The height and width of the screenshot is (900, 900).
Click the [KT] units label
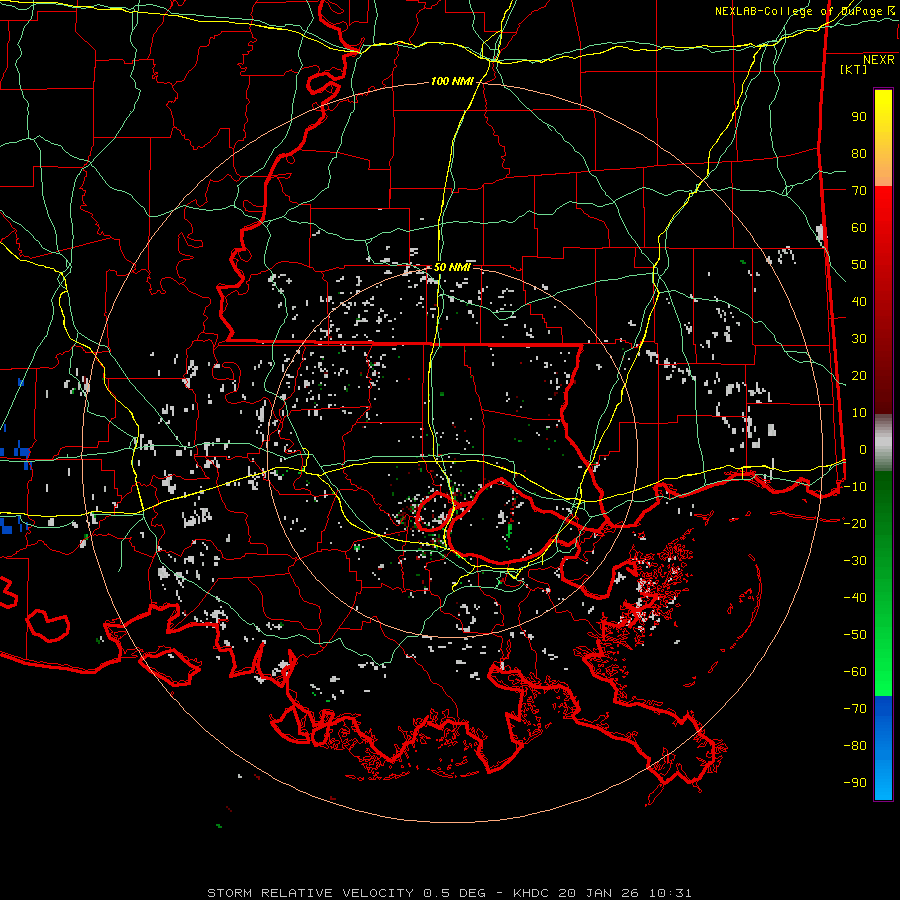coord(854,69)
